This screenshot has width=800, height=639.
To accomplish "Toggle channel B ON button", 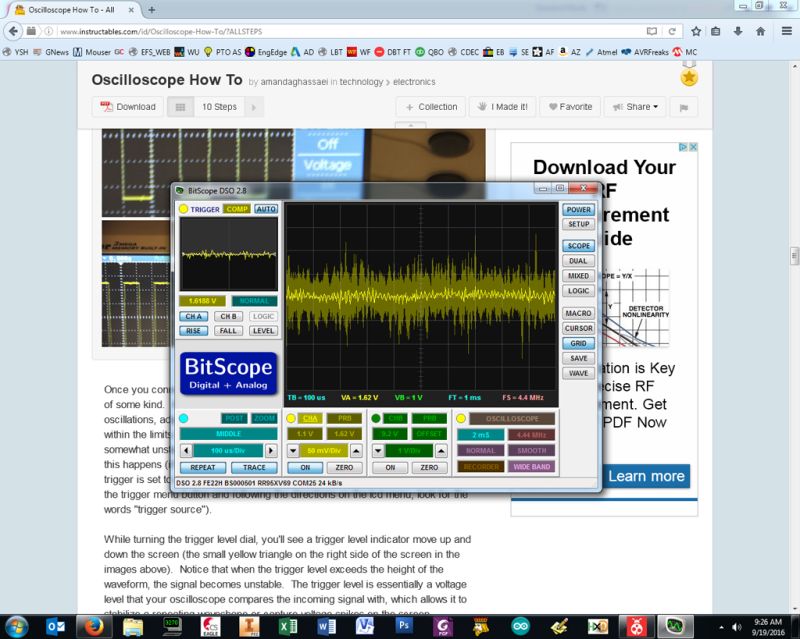I will (390, 468).
